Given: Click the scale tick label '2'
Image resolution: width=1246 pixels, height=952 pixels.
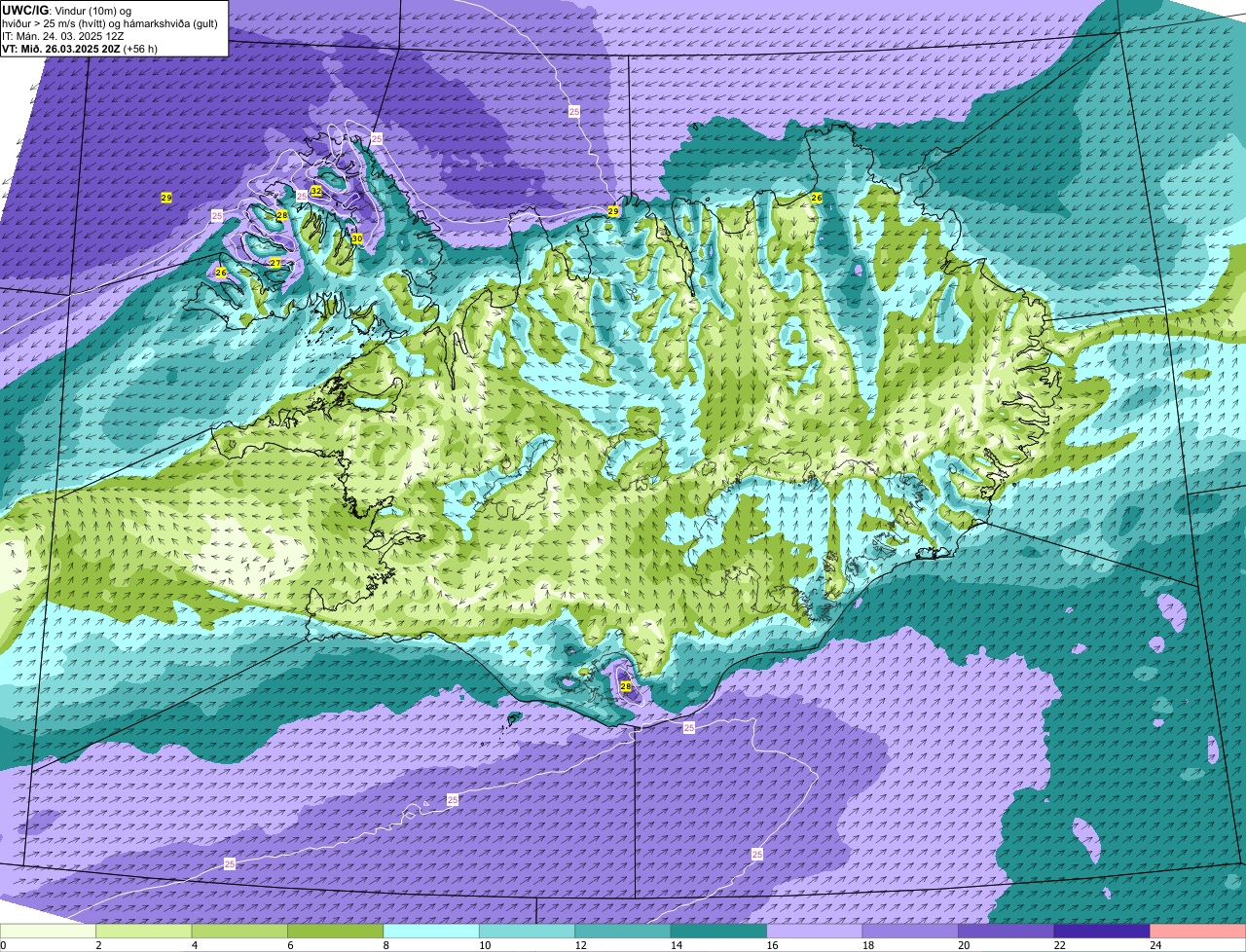Looking at the screenshot, I should click(x=98, y=945).
